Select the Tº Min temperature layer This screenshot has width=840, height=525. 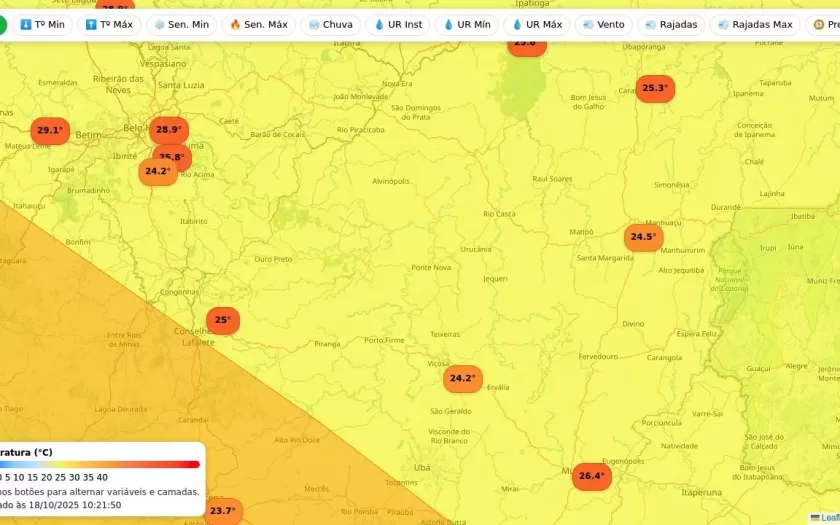coord(42,24)
